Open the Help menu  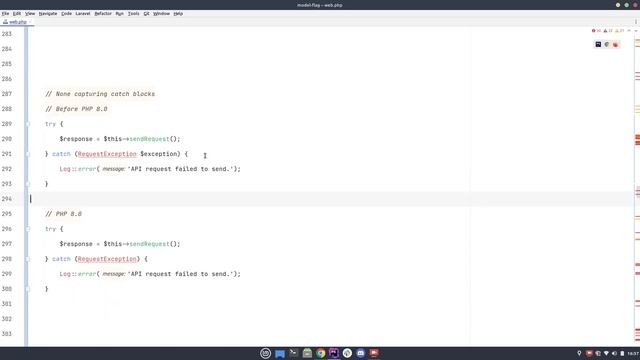178,13
